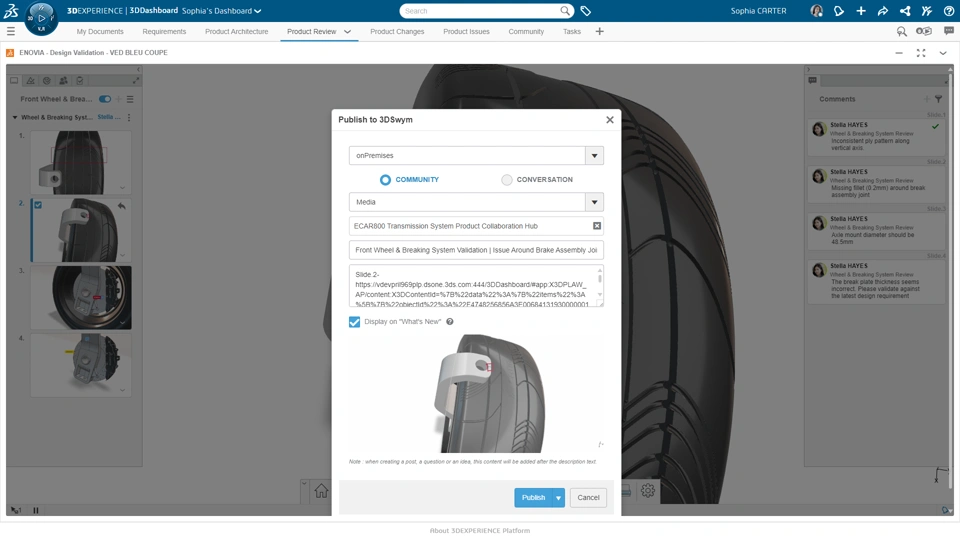The height and width of the screenshot is (540, 960).
Task: Open the chat bubble icon at top right
Action: click(949, 31)
